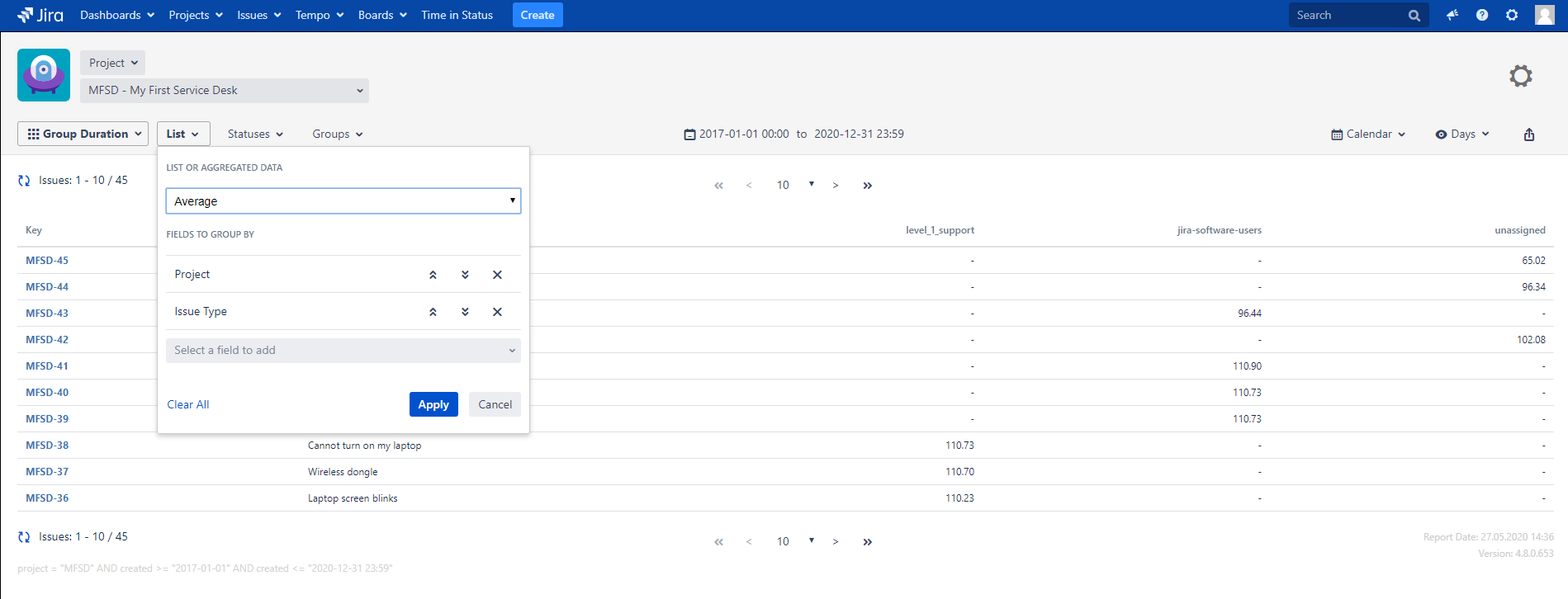This screenshot has height=599, width=1568.
Task: Open the MFSD project selector dropdown
Action: (225, 91)
